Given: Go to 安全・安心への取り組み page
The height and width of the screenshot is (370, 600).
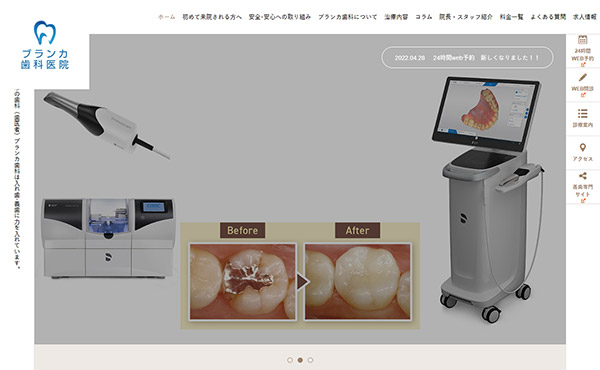Looking at the screenshot, I should point(280,17).
